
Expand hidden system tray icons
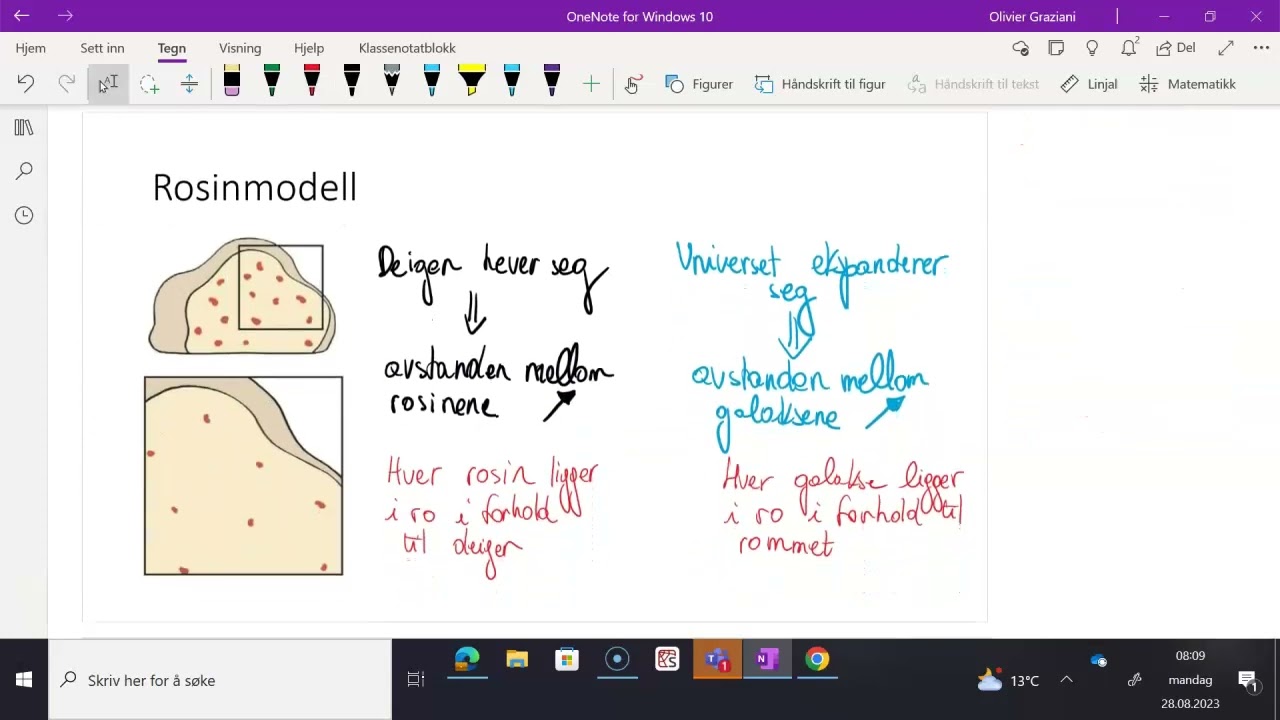(1066, 680)
